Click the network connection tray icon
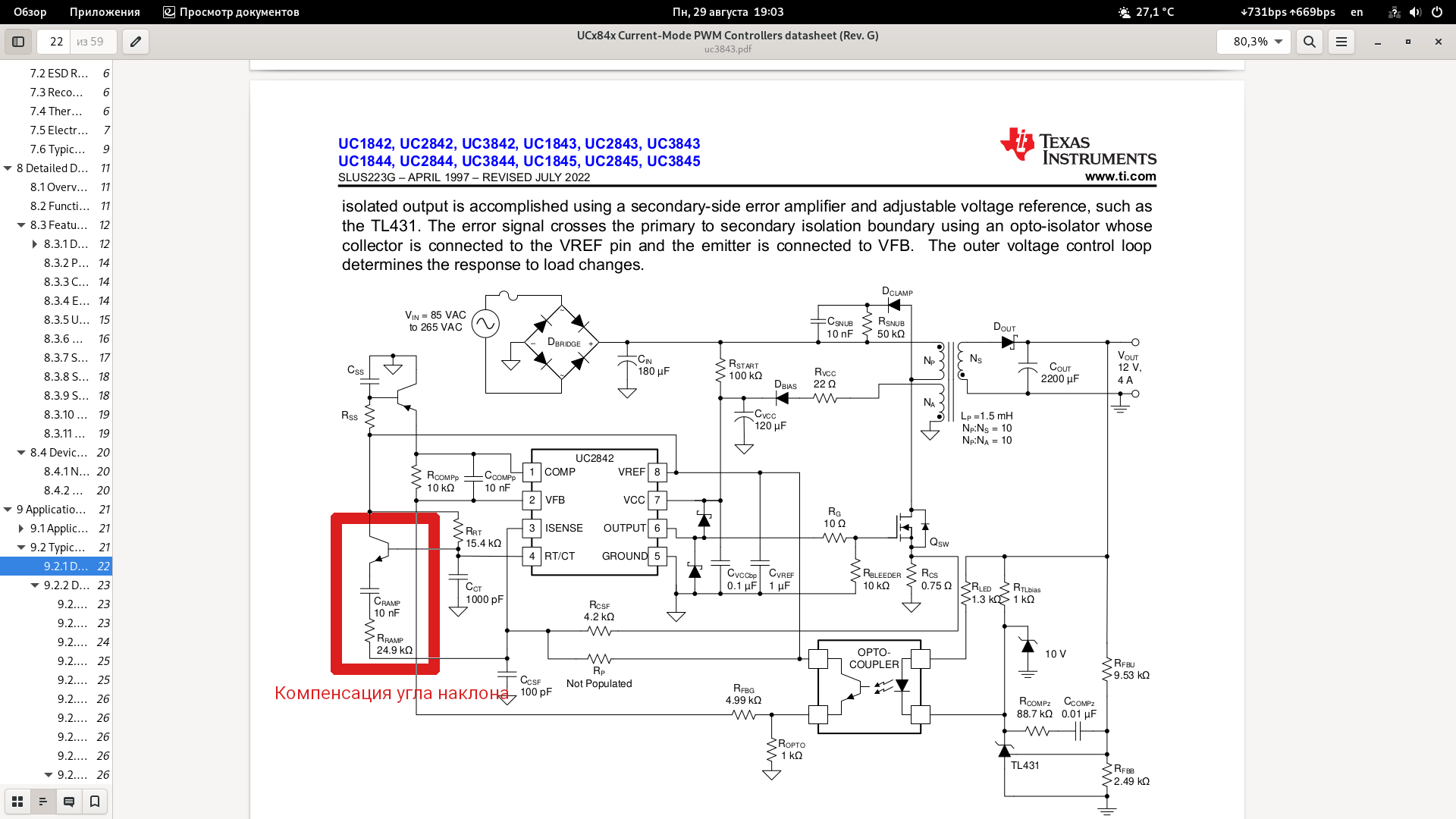The height and width of the screenshot is (819, 1456). pyautogui.click(x=1394, y=12)
